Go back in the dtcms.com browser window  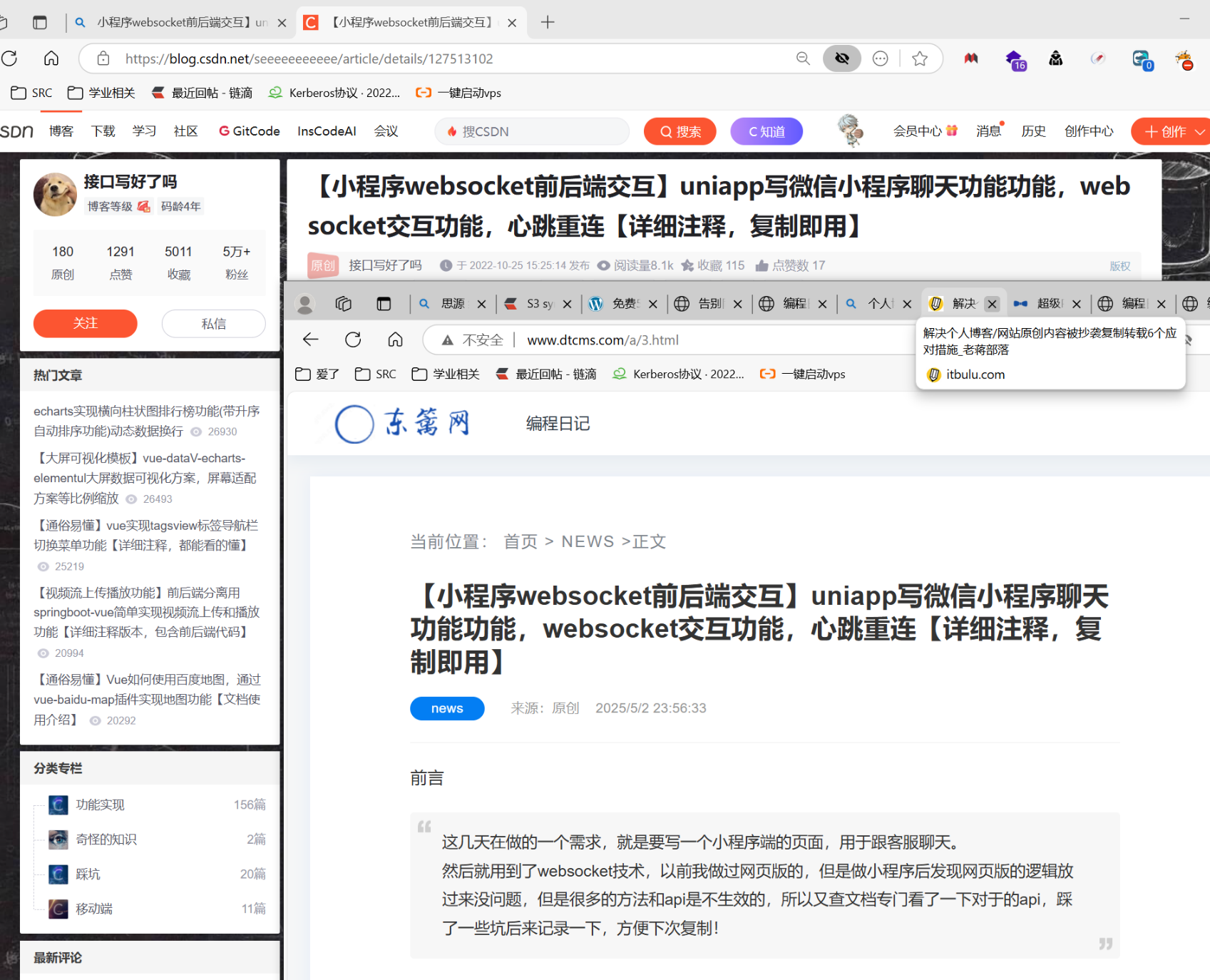click(311, 340)
